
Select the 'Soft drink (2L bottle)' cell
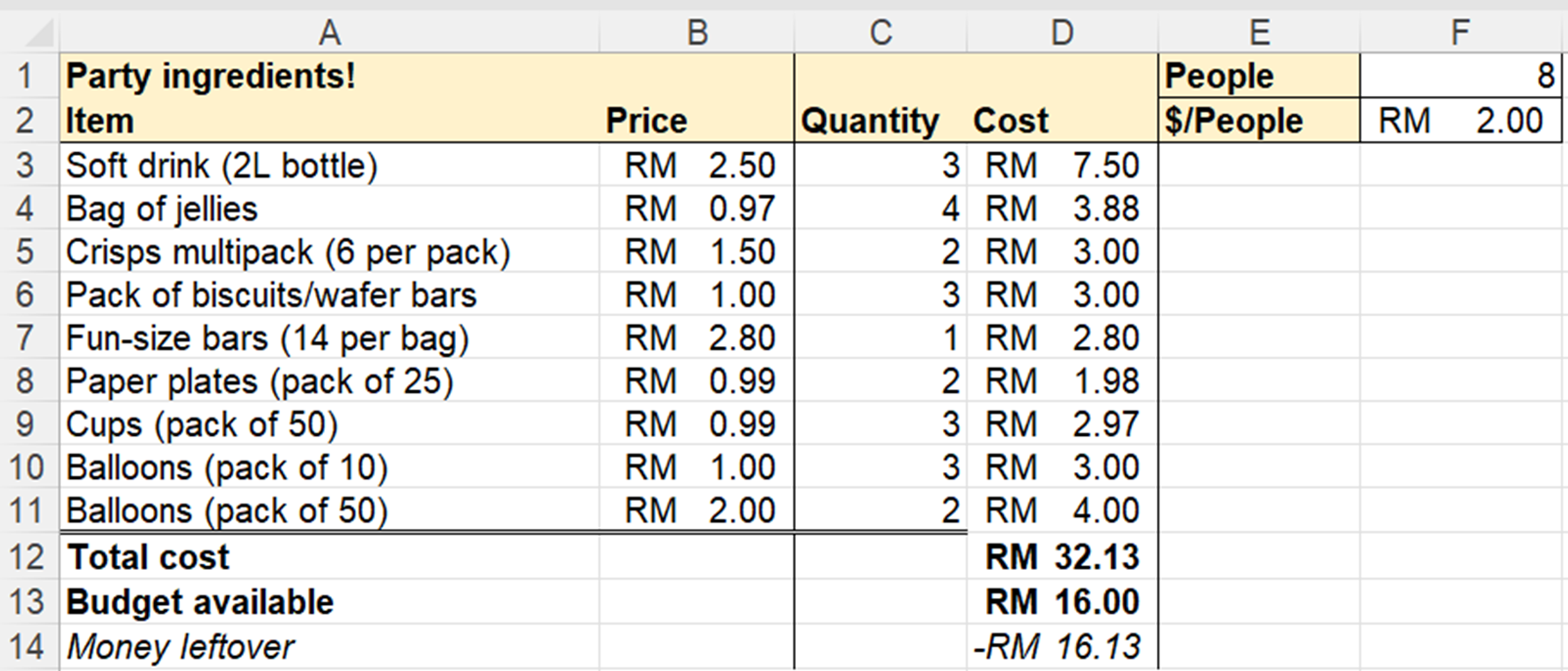point(329,166)
